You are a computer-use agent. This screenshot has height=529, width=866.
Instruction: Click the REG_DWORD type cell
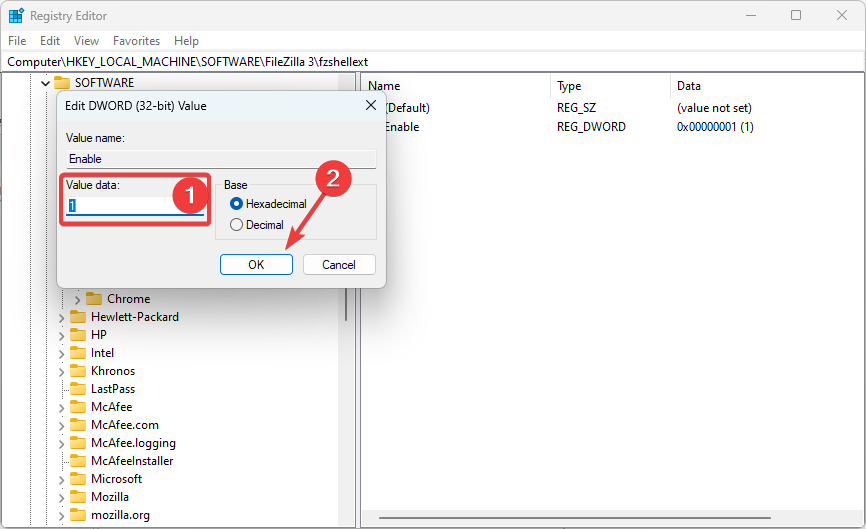point(591,127)
